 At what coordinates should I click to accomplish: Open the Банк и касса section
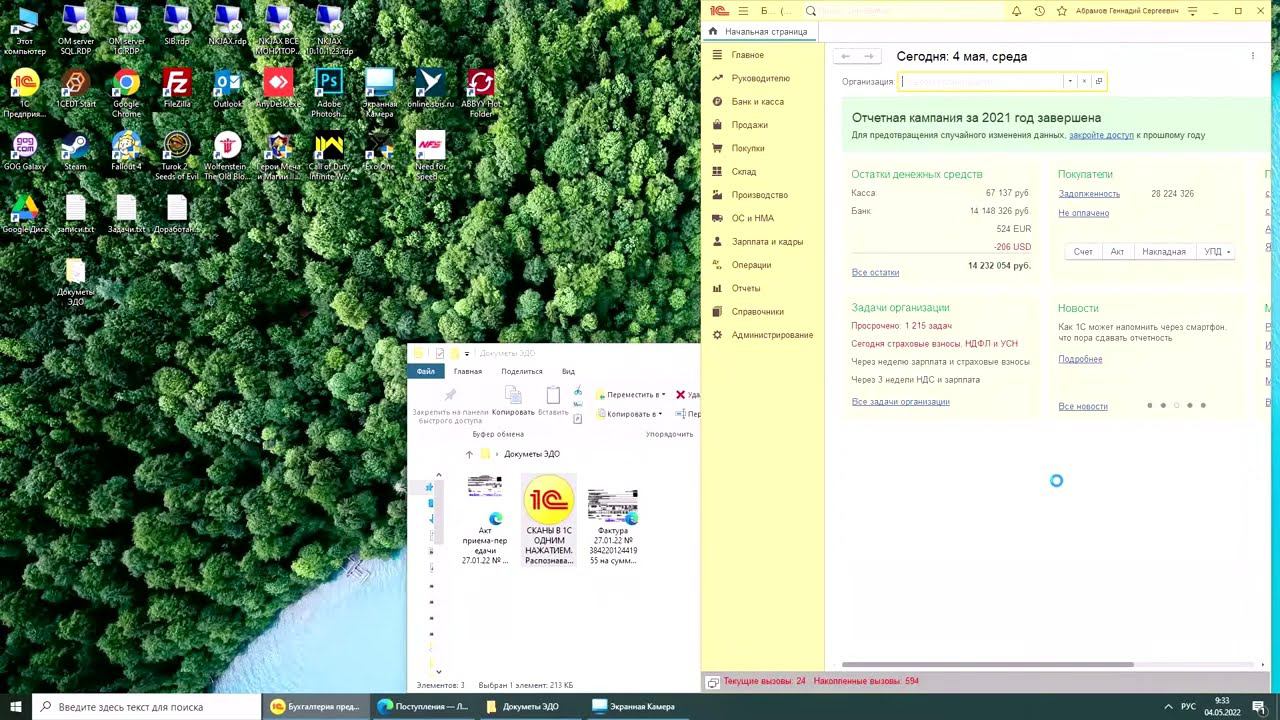758,102
